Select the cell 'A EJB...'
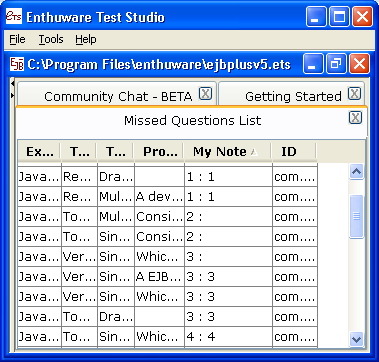This screenshot has width=379, height=362. click(x=159, y=277)
